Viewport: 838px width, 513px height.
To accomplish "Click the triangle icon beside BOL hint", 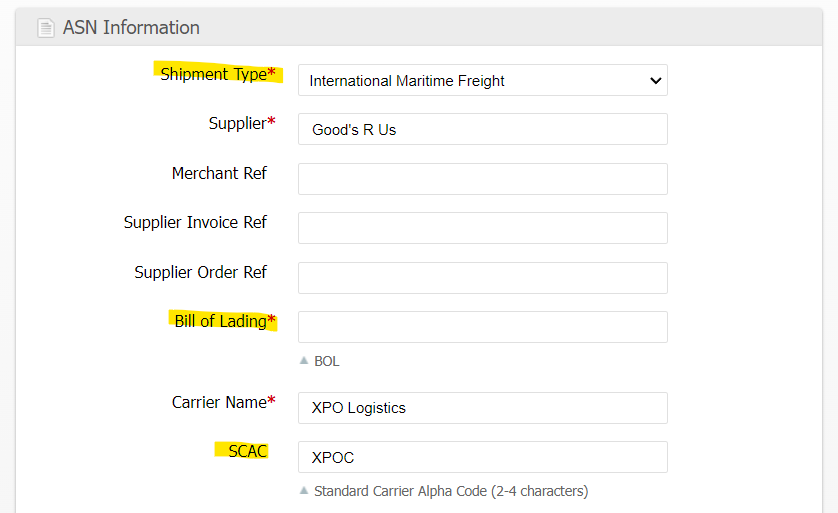I will coord(304,361).
